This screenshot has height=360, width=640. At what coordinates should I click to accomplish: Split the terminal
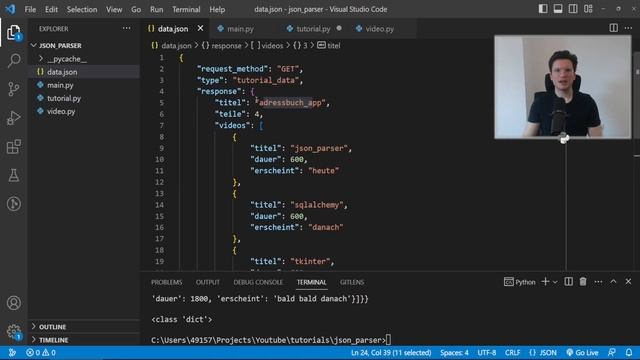click(x=568, y=282)
